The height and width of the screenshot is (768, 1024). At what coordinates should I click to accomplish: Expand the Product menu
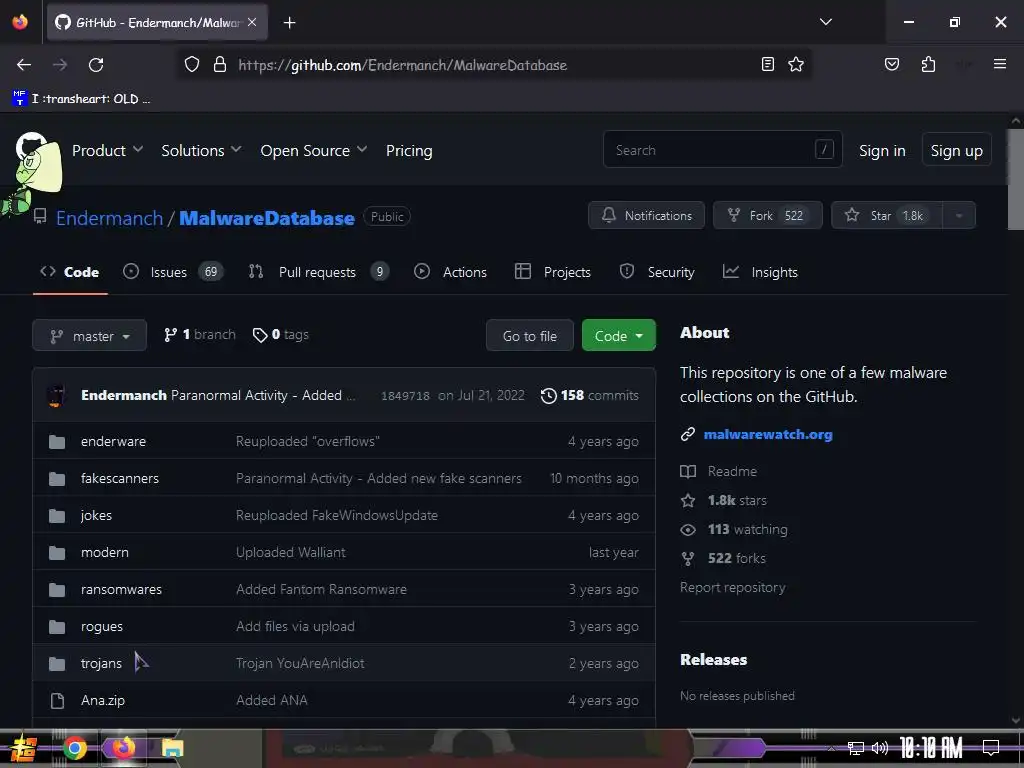click(x=107, y=150)
